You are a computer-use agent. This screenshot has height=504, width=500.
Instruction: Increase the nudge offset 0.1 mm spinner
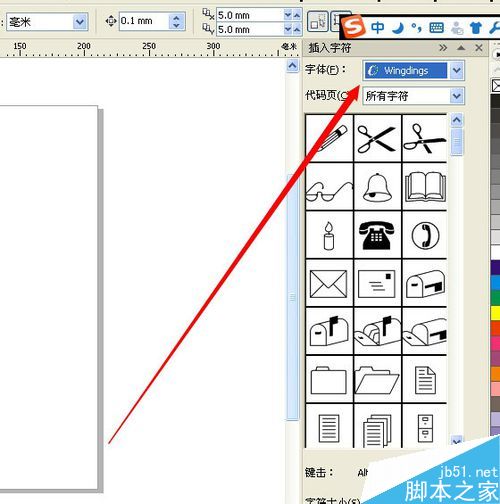click(x=177, y=17)
